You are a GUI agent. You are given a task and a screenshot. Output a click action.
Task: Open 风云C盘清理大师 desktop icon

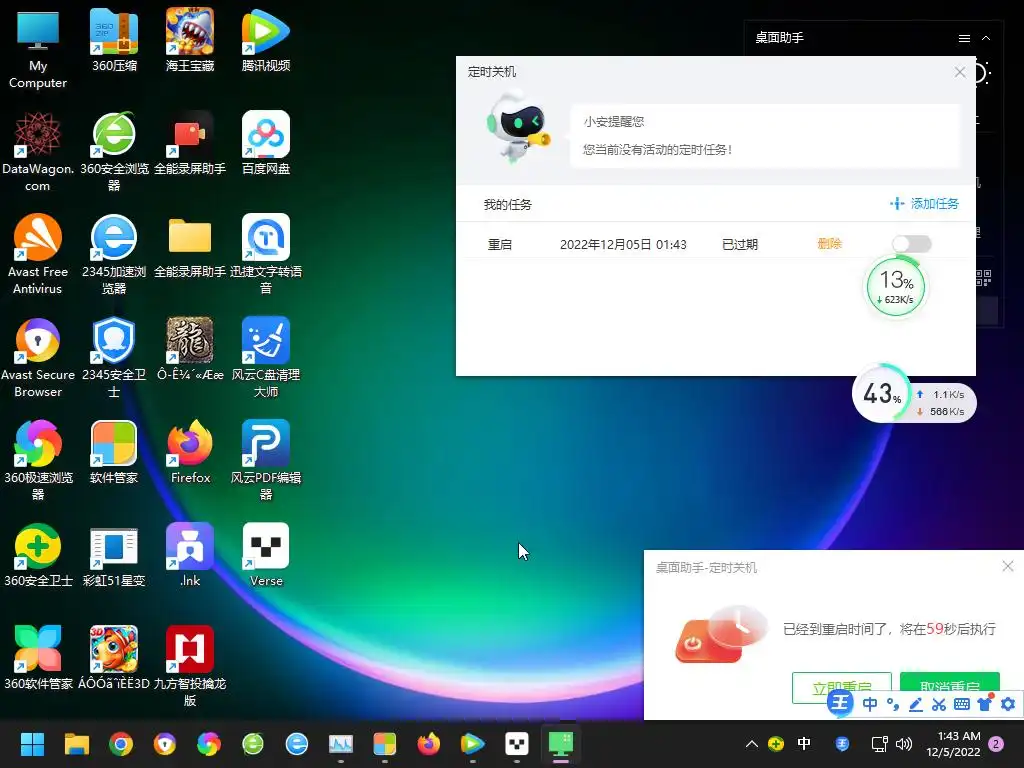266,358
